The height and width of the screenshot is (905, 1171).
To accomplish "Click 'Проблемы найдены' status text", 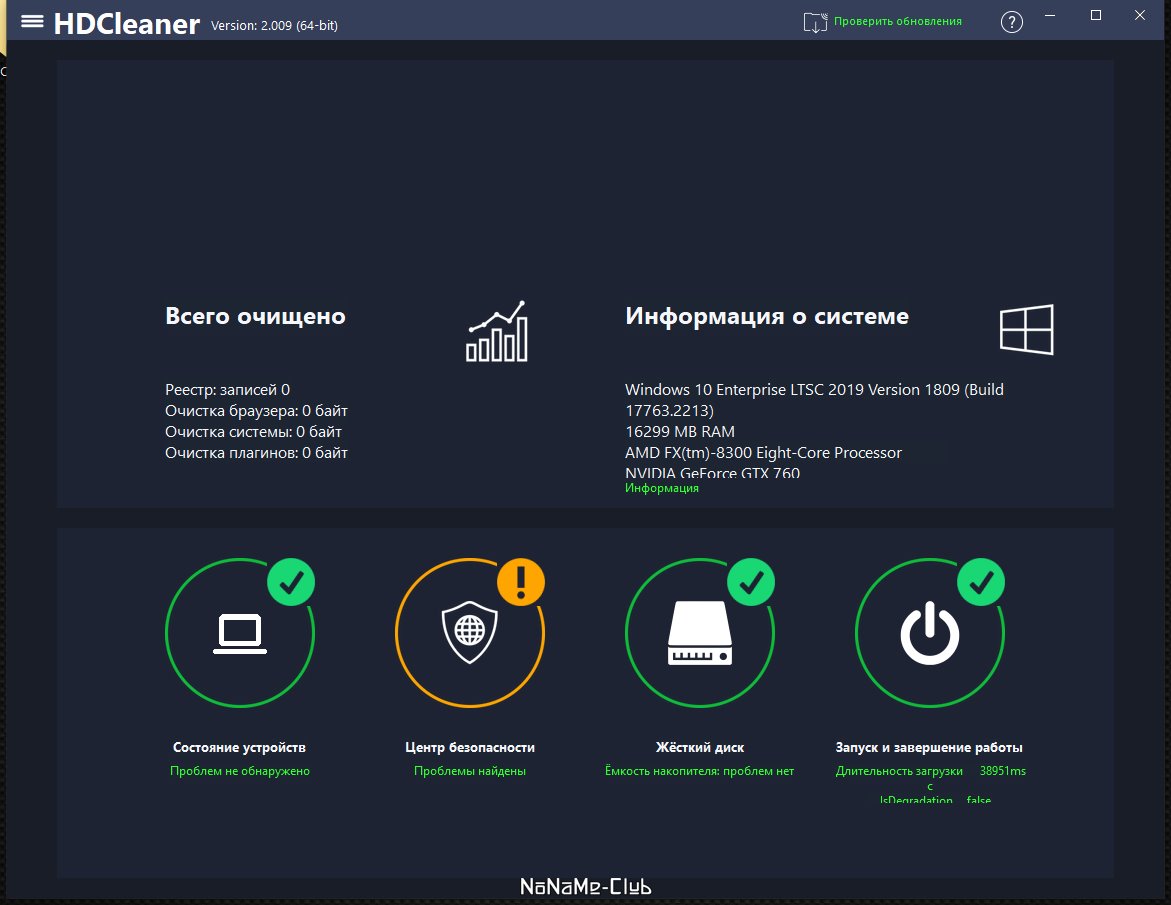I will coord(470,771).
